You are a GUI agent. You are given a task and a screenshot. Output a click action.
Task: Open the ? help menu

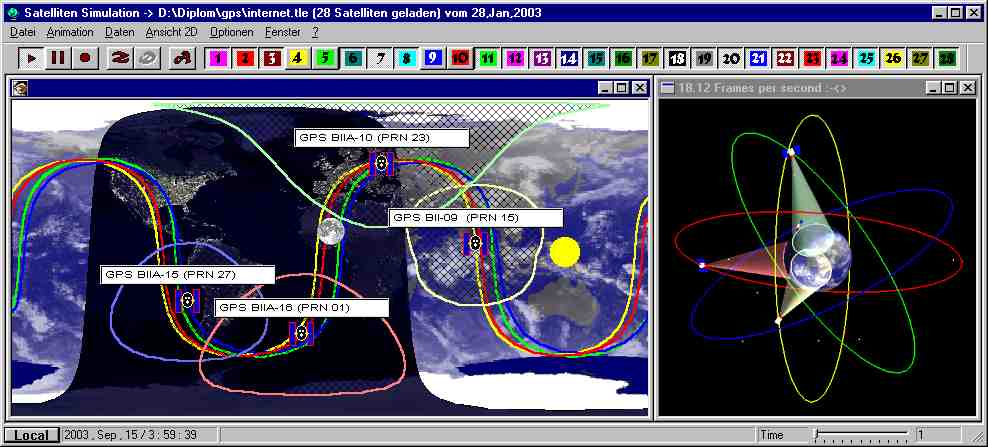pos(316,32)
